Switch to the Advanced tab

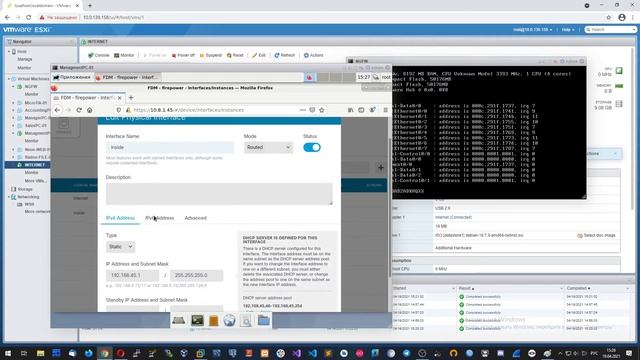pos(196,218)
